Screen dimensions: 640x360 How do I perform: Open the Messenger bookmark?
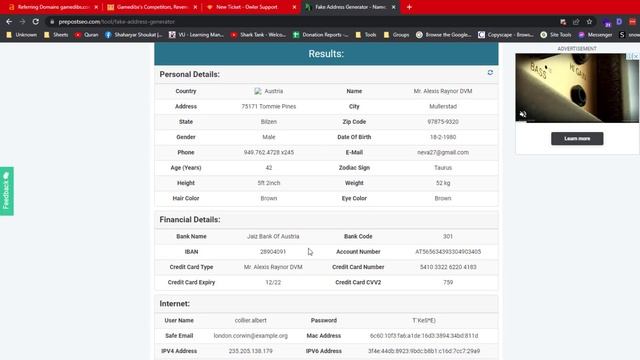click(x=595, y=35)
